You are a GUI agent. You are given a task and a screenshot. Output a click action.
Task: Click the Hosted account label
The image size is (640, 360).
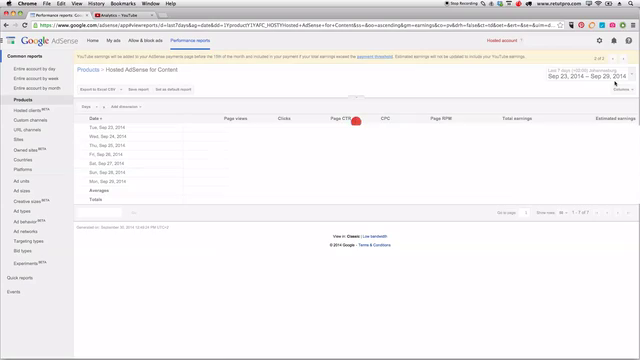click(x=502, y=40)
